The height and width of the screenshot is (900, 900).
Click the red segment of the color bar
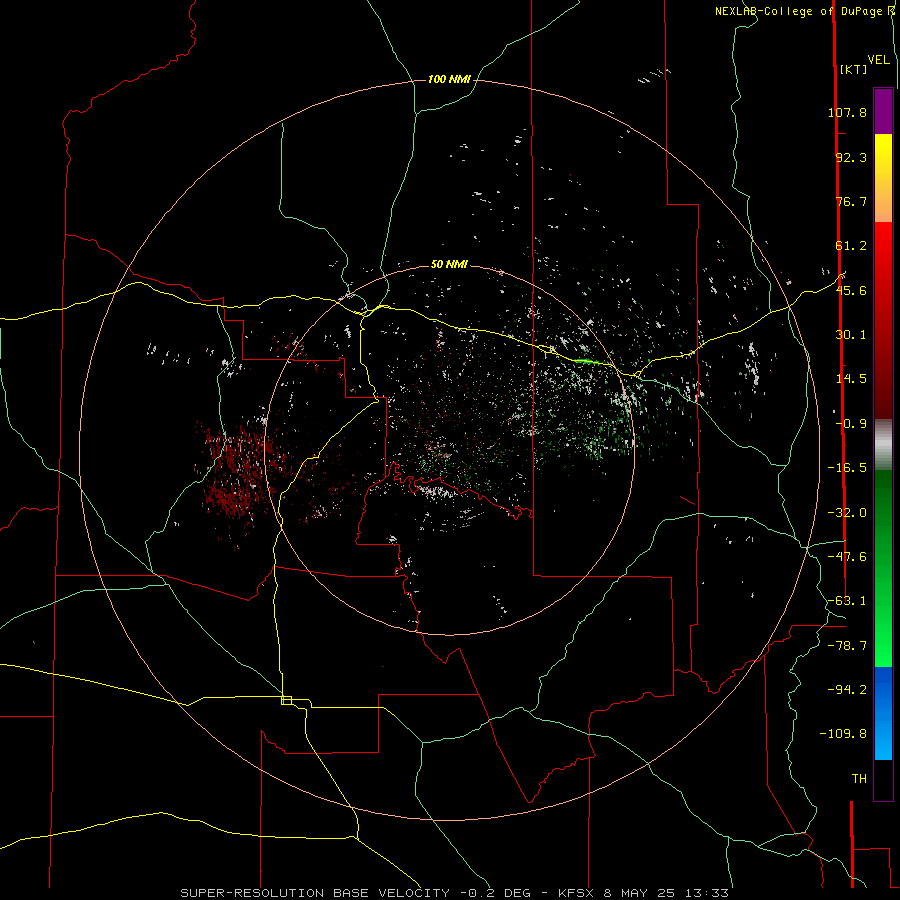[x=883, y=320]
